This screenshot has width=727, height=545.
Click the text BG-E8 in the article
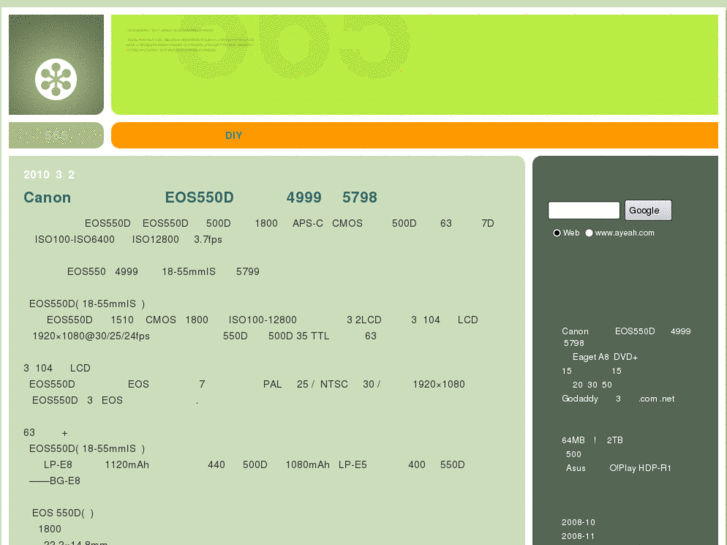pyautogui.click(x=65, y=481)
